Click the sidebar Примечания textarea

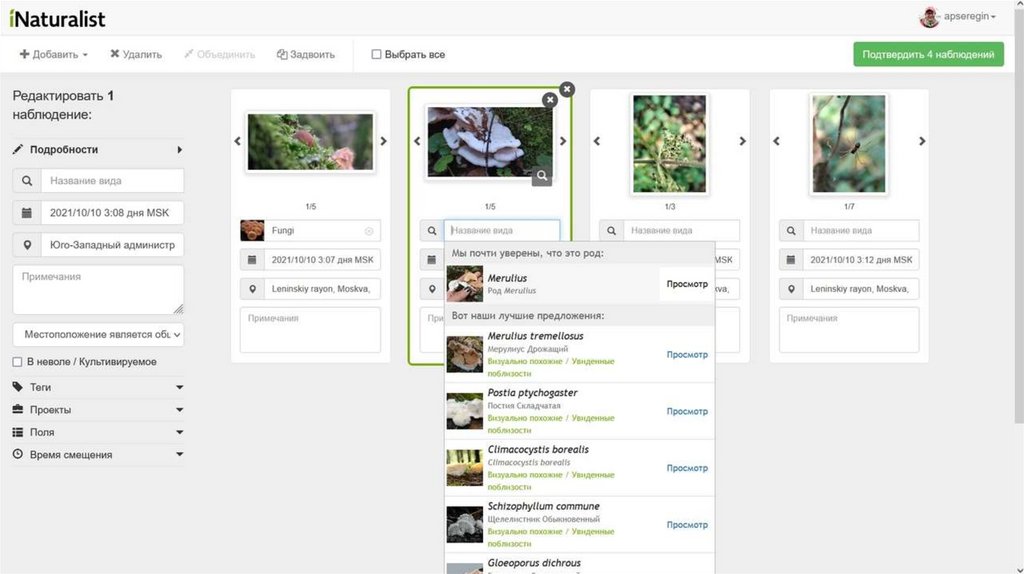tap(98, 290)
